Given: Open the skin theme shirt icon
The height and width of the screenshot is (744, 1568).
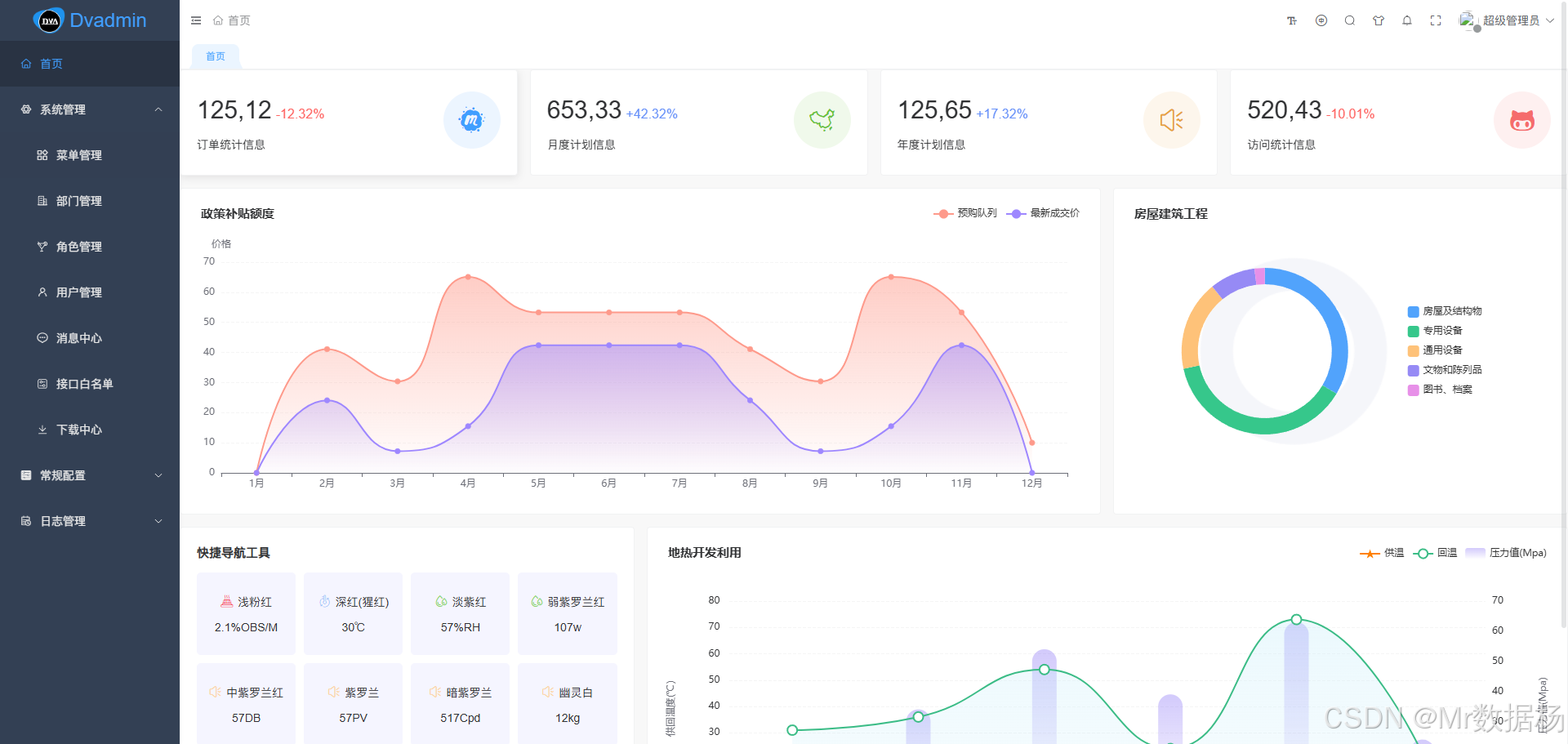Looking at the screenshot, I should [1379, 20].
